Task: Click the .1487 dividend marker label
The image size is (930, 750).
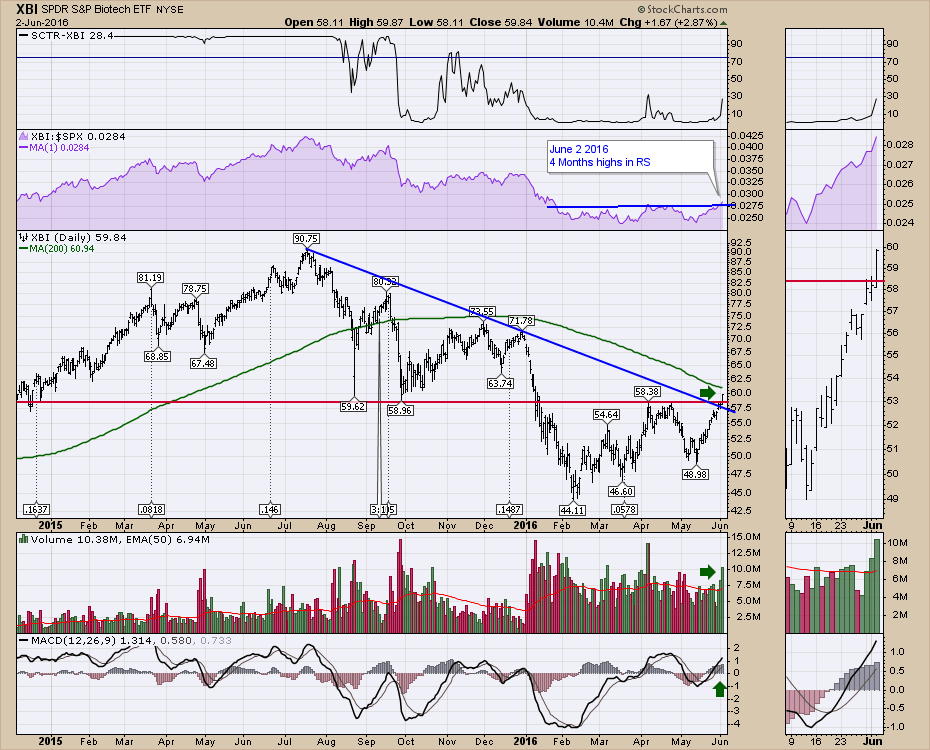Action: click(x=509, y=509)
